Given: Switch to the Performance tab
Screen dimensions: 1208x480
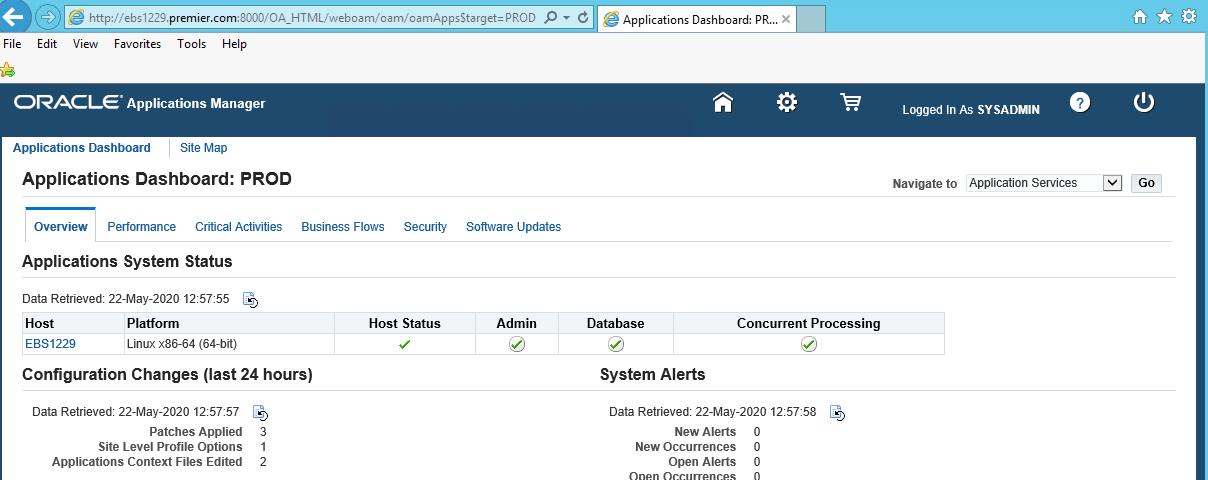Looking at the screenshot, I should [x=141, y=227].
